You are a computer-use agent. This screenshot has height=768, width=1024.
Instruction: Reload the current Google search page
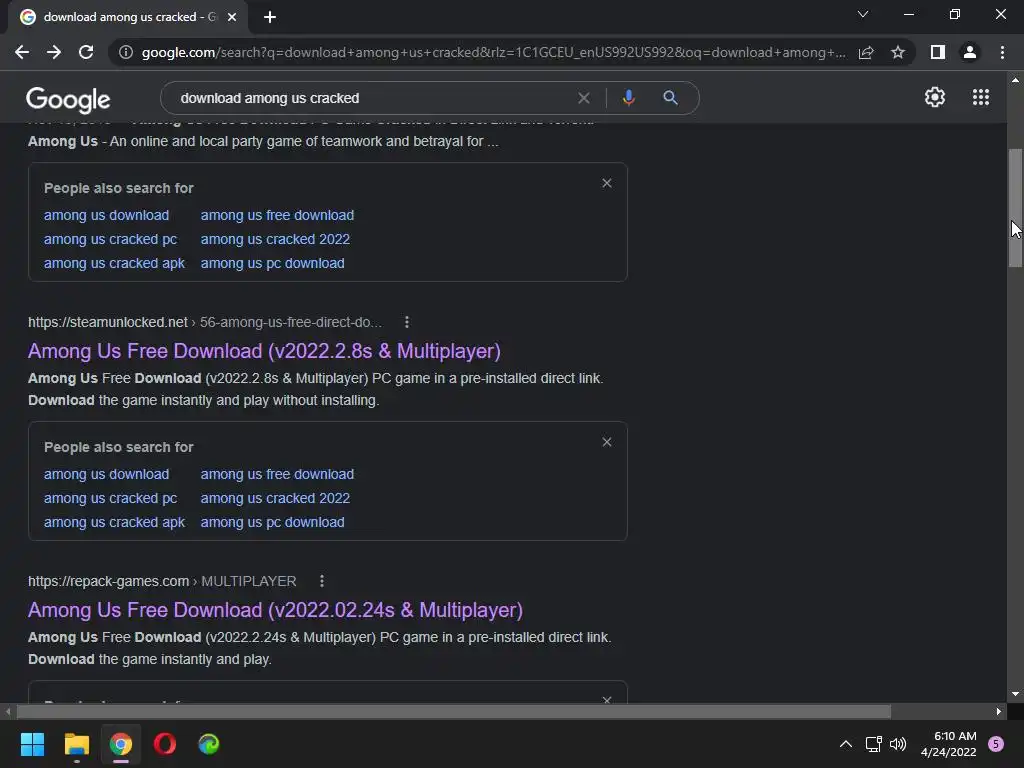click(86, 52)
